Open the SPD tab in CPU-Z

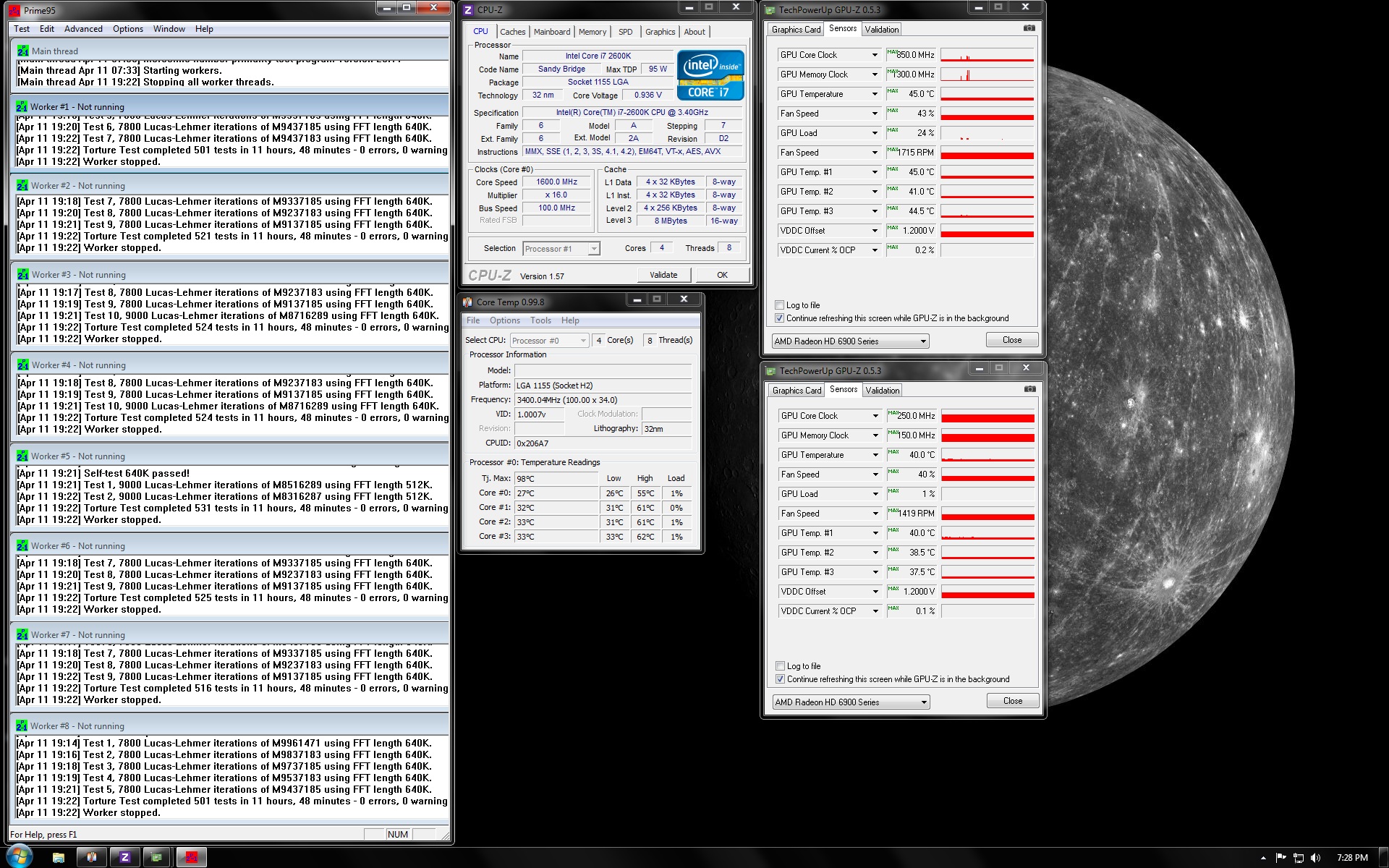point(626,32)
